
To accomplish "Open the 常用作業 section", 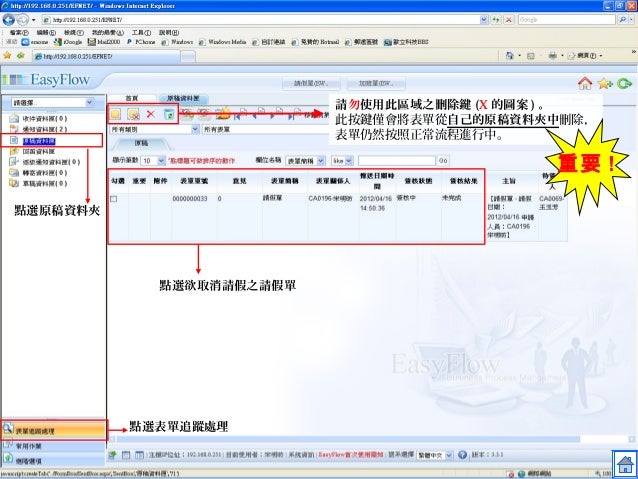I will pos(53,446).
